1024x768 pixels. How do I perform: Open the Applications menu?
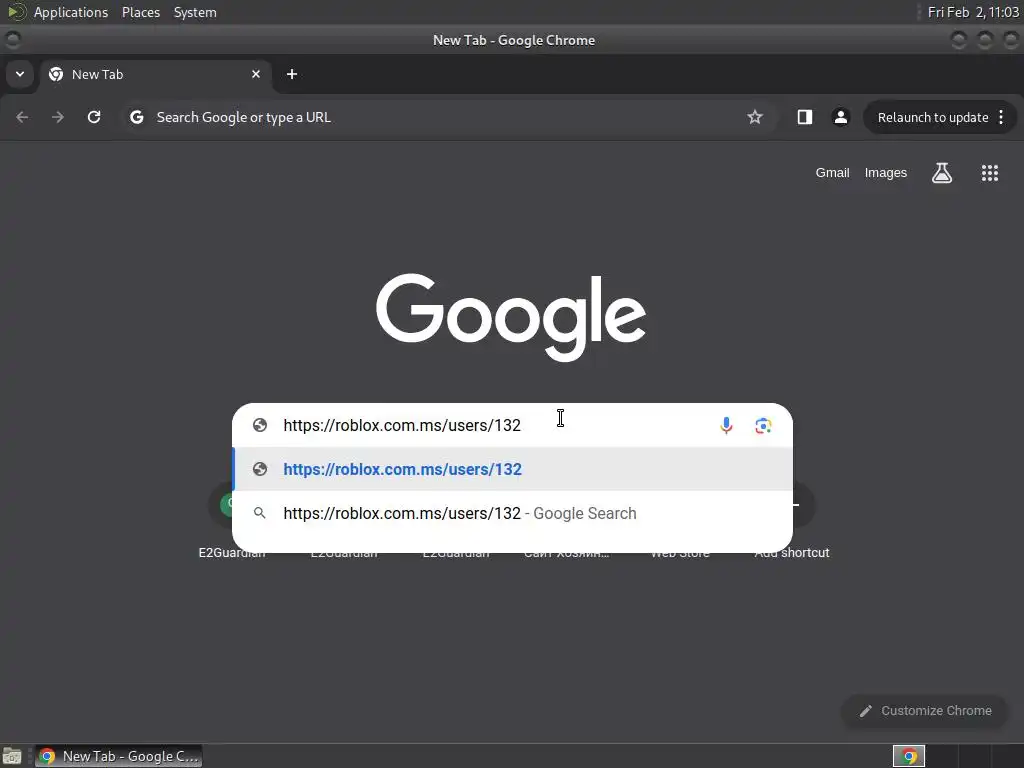coord(71,12)
